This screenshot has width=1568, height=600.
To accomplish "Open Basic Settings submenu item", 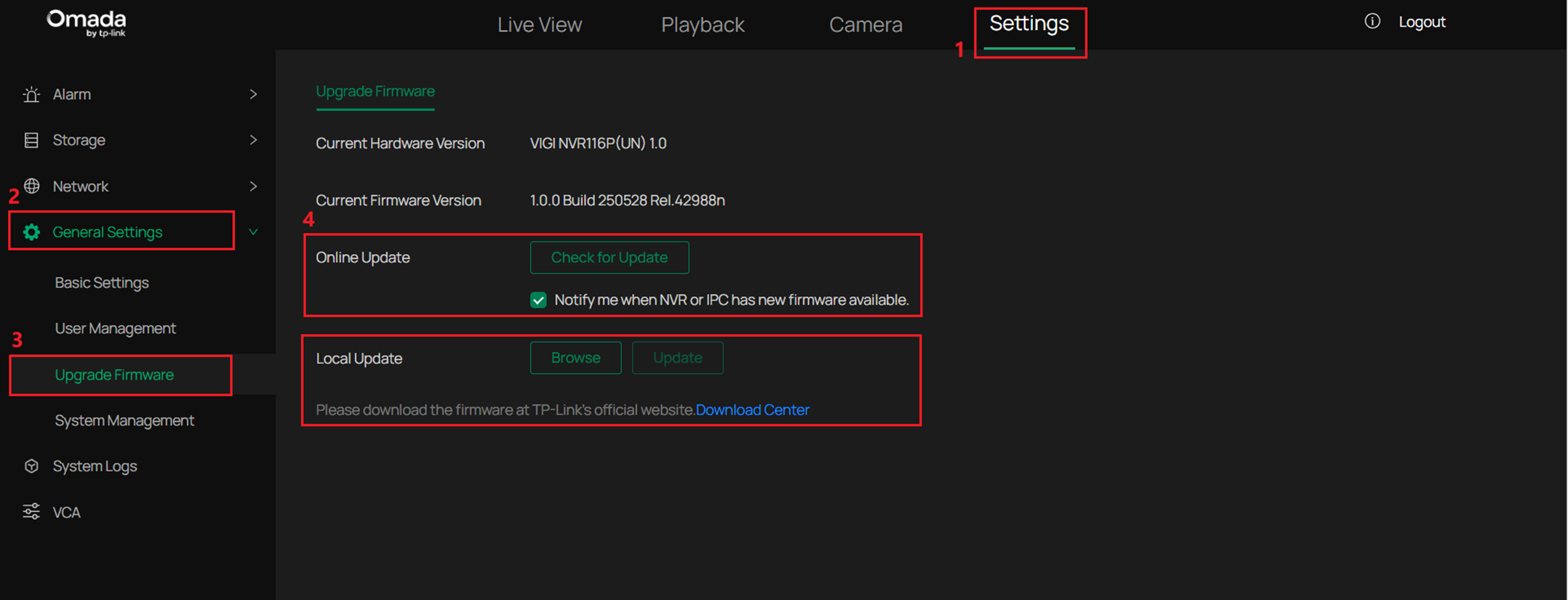I will (x=102, y=283).
